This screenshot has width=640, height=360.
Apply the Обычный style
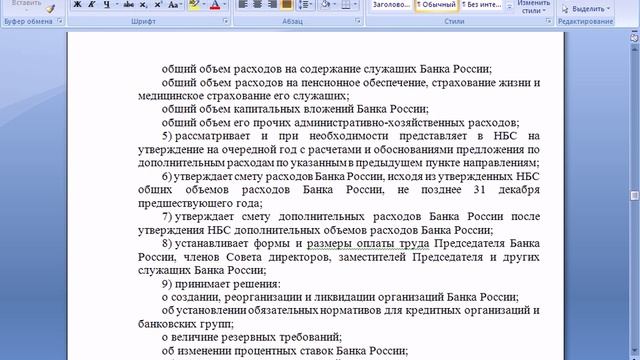pos(436,5)
